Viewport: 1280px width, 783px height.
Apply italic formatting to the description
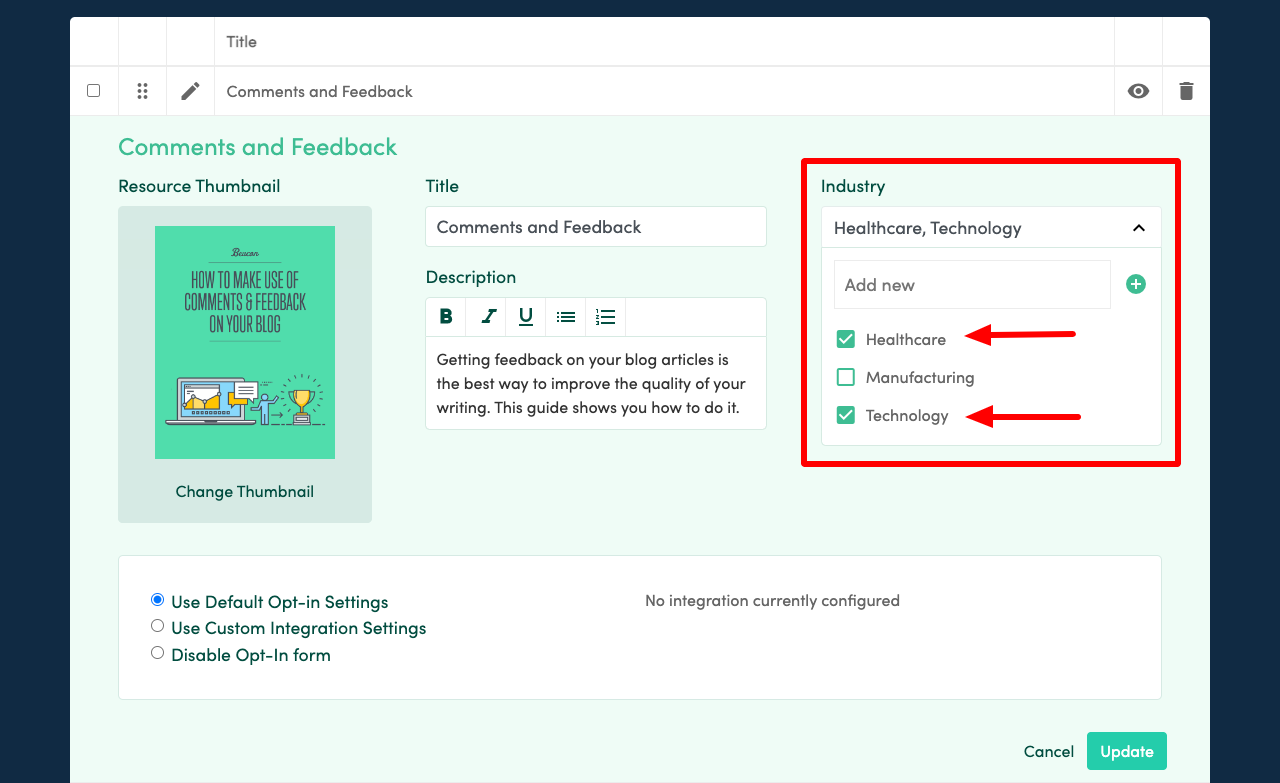pyautogui.click(x=486, y=316)
